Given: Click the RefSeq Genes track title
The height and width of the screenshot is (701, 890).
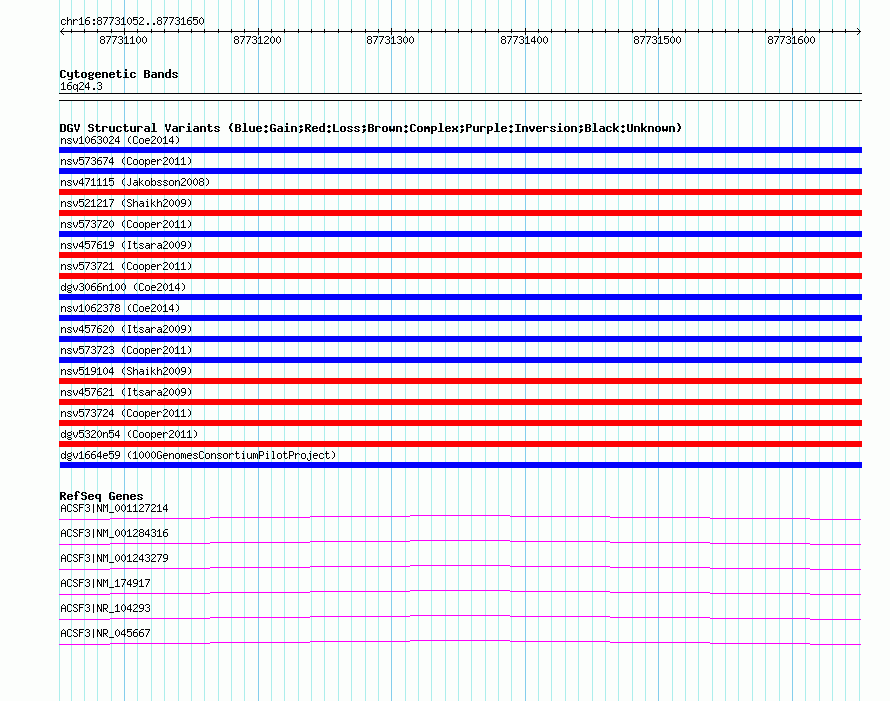Looking at the screenshot, I should [101, 496].
